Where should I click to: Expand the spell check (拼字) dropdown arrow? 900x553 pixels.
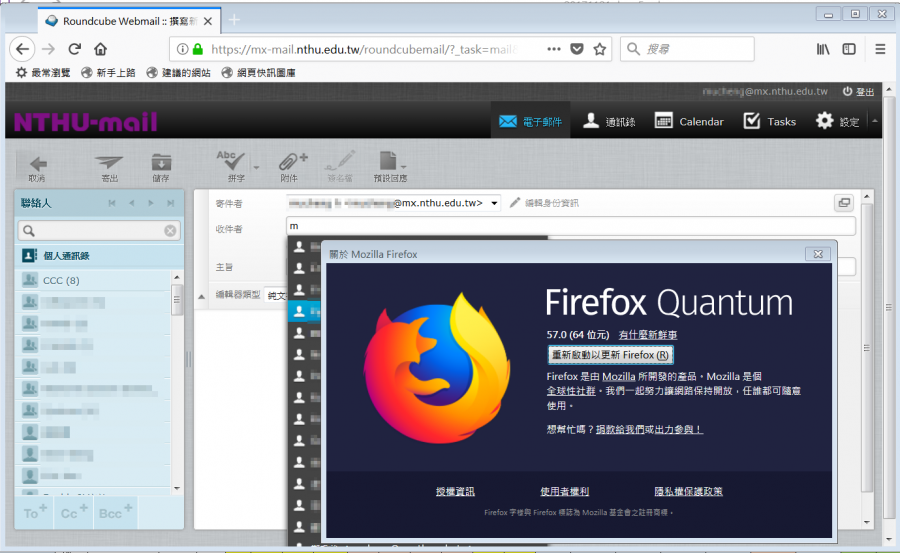coord(256,167)
